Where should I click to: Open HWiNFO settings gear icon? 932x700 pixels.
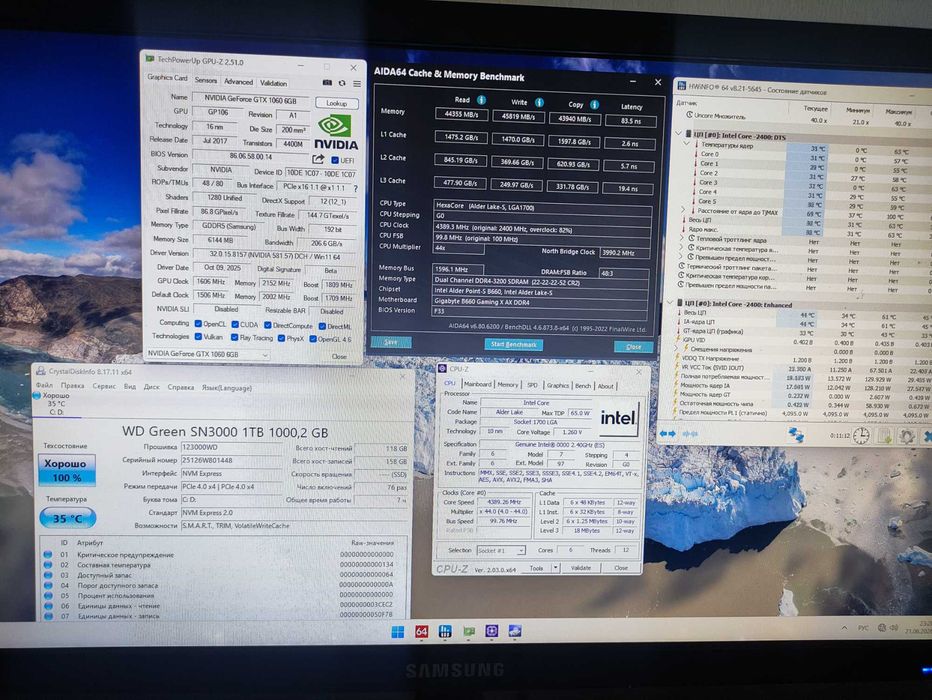(906, 437)
